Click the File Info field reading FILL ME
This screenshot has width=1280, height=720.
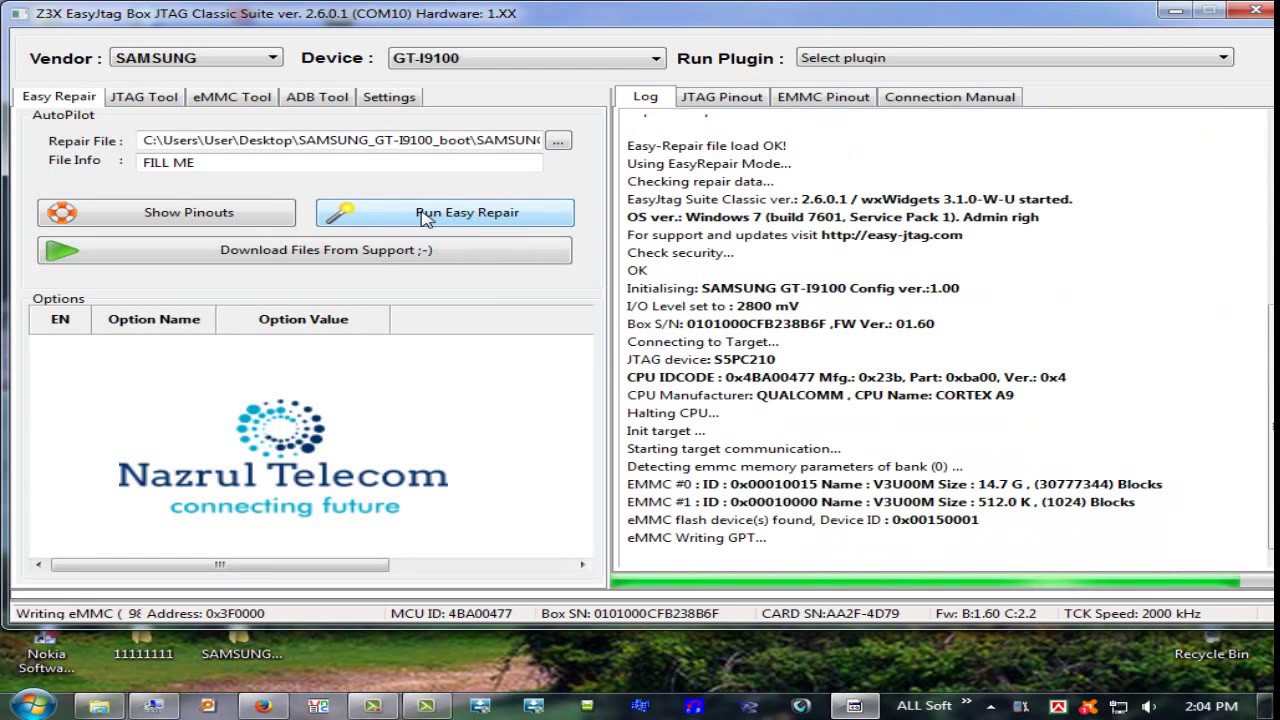pyautogui.click(x=340, y=162)
